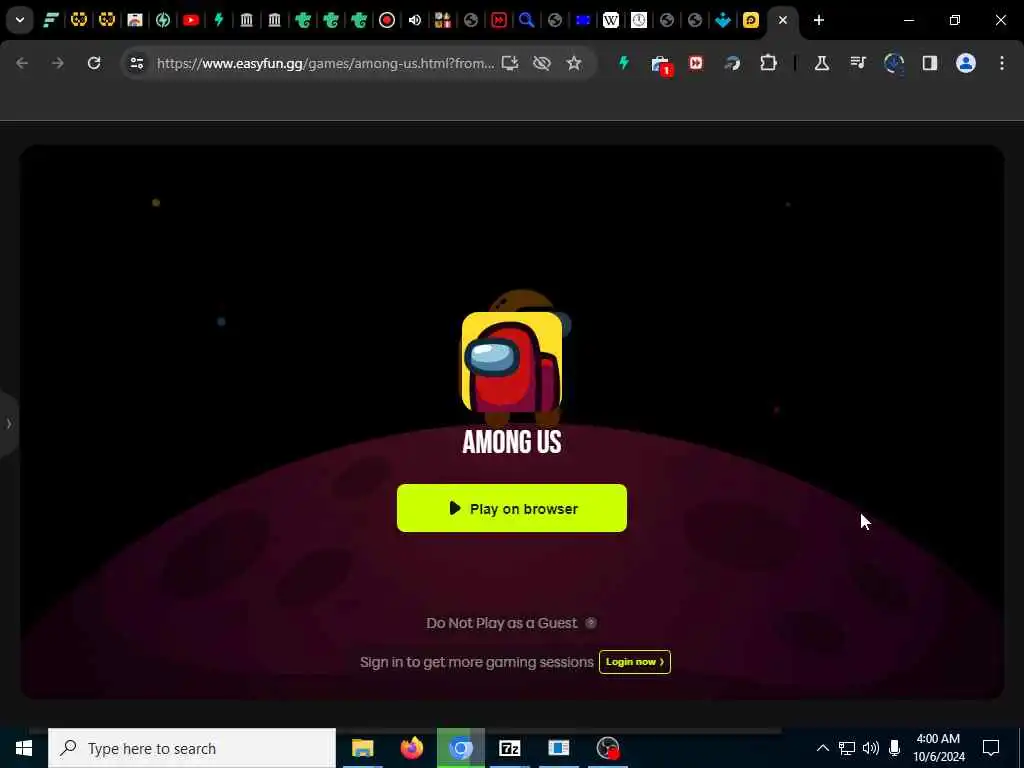Open info icon beside Do Not Play as a Guest
This screenshot has width=1024, height=768.
pos(590,623)
